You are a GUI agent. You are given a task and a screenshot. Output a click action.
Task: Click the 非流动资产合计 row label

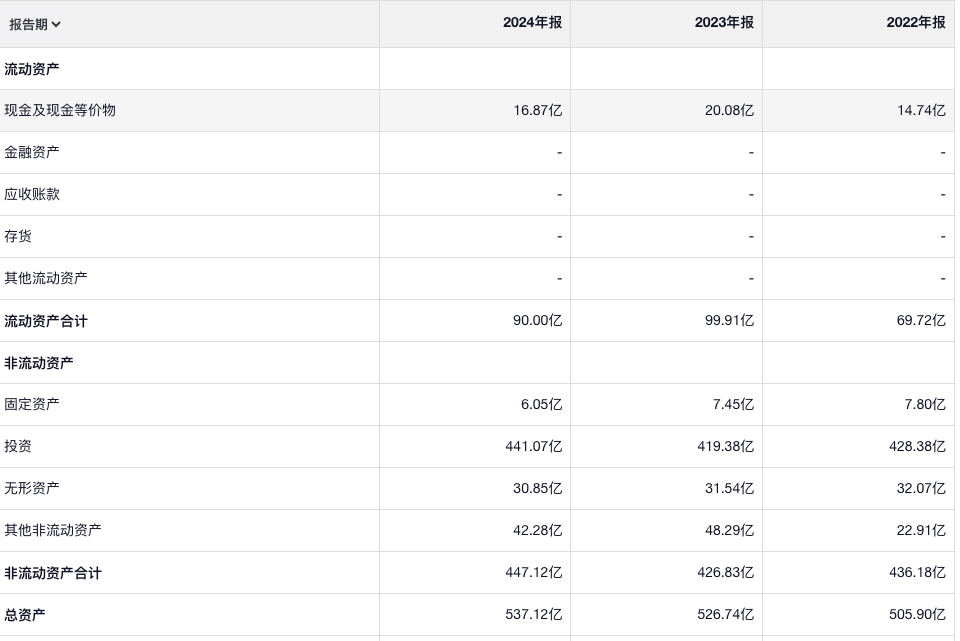click(53, 573)
